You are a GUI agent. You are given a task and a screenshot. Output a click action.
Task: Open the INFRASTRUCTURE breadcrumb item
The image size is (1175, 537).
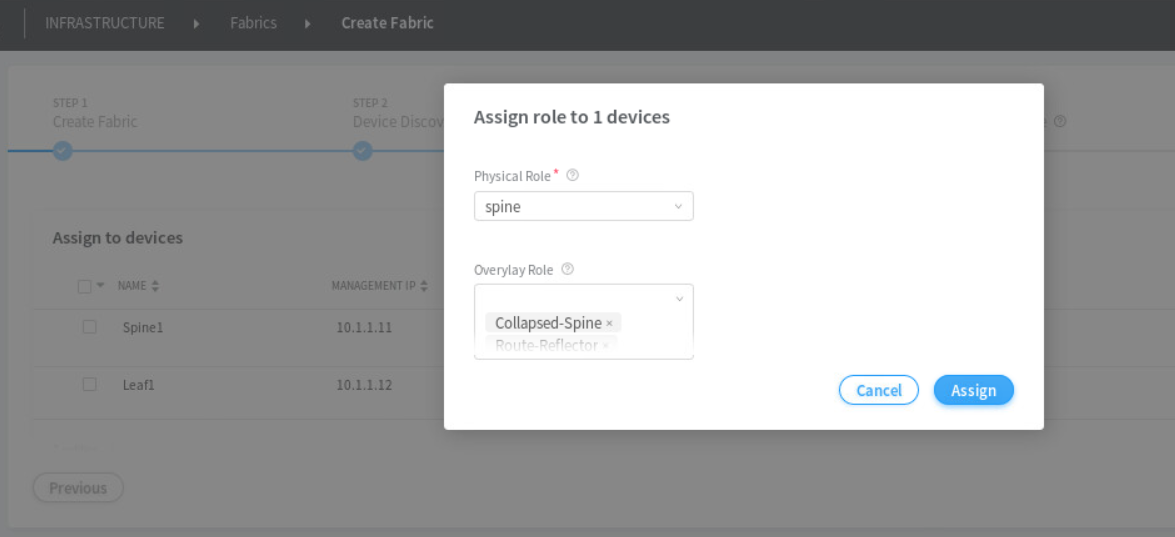point(105,23)
